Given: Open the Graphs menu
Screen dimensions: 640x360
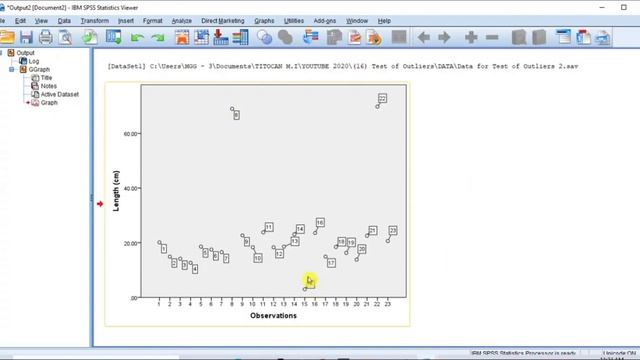Looking at the screenshot, I should click(x=264, y=21).
